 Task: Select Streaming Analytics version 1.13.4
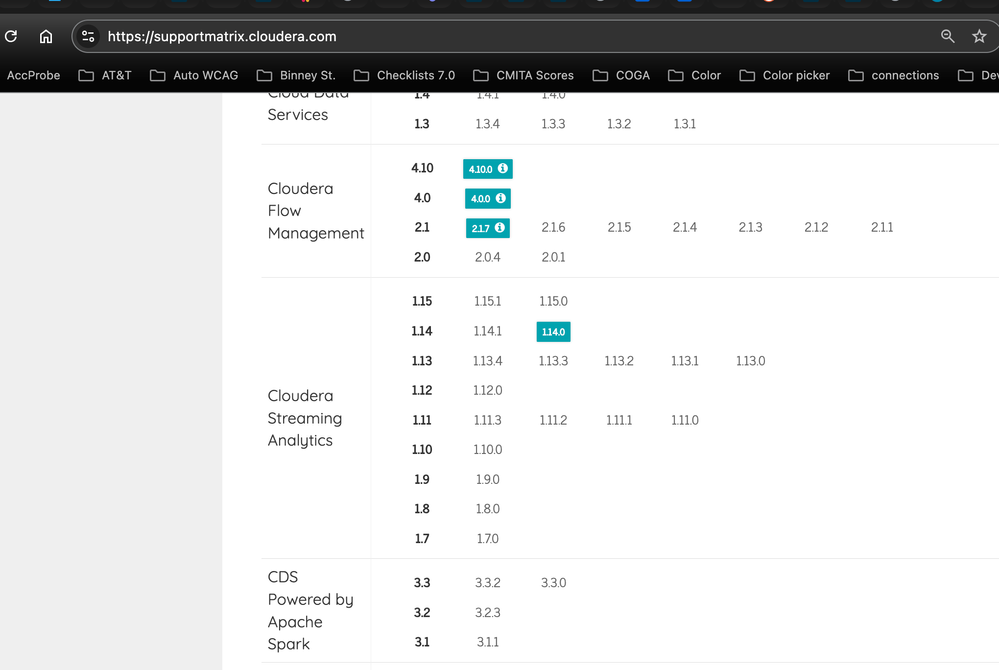tap(487, 361)
